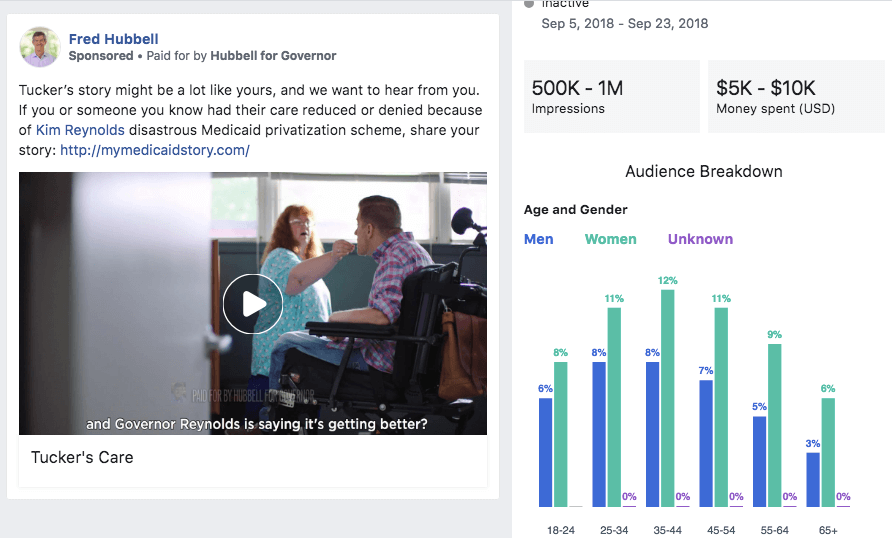Click the video subtitle caption text

click(x=257, y=424)
